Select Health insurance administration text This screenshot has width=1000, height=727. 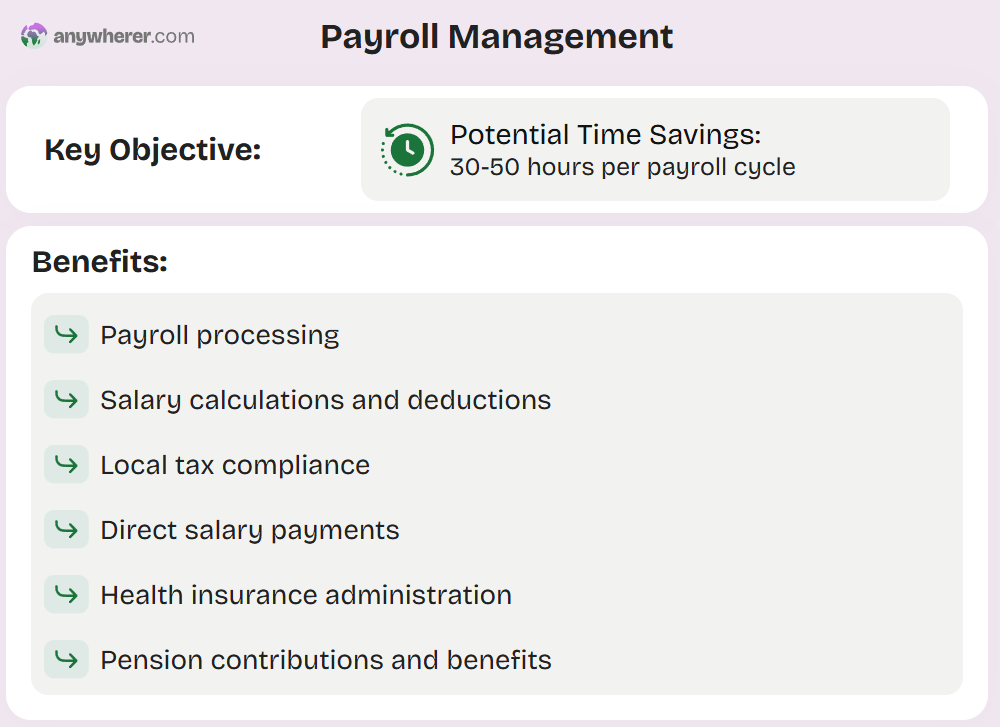306,595
